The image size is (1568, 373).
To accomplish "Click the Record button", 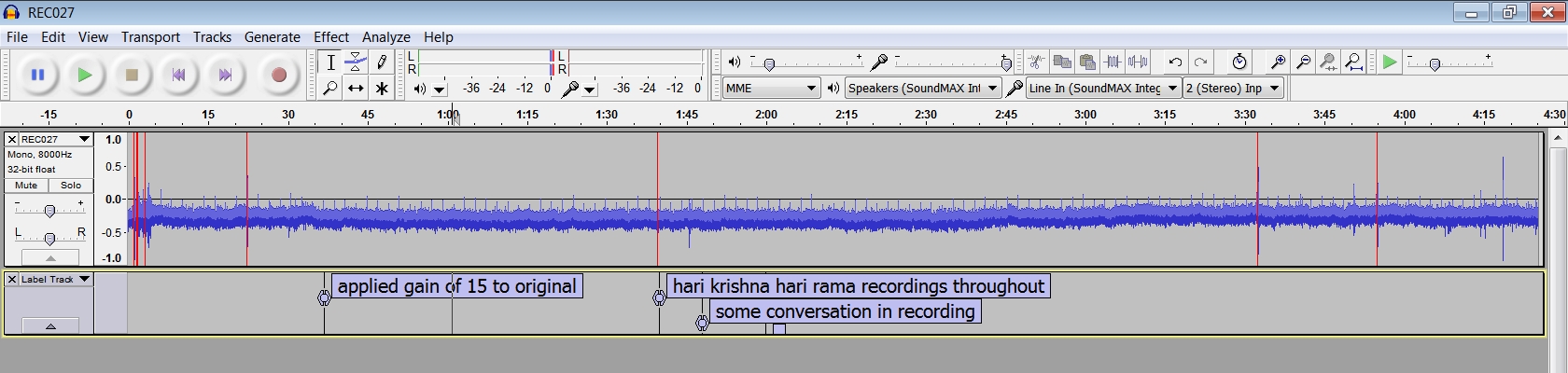I will tap(278, 76).
